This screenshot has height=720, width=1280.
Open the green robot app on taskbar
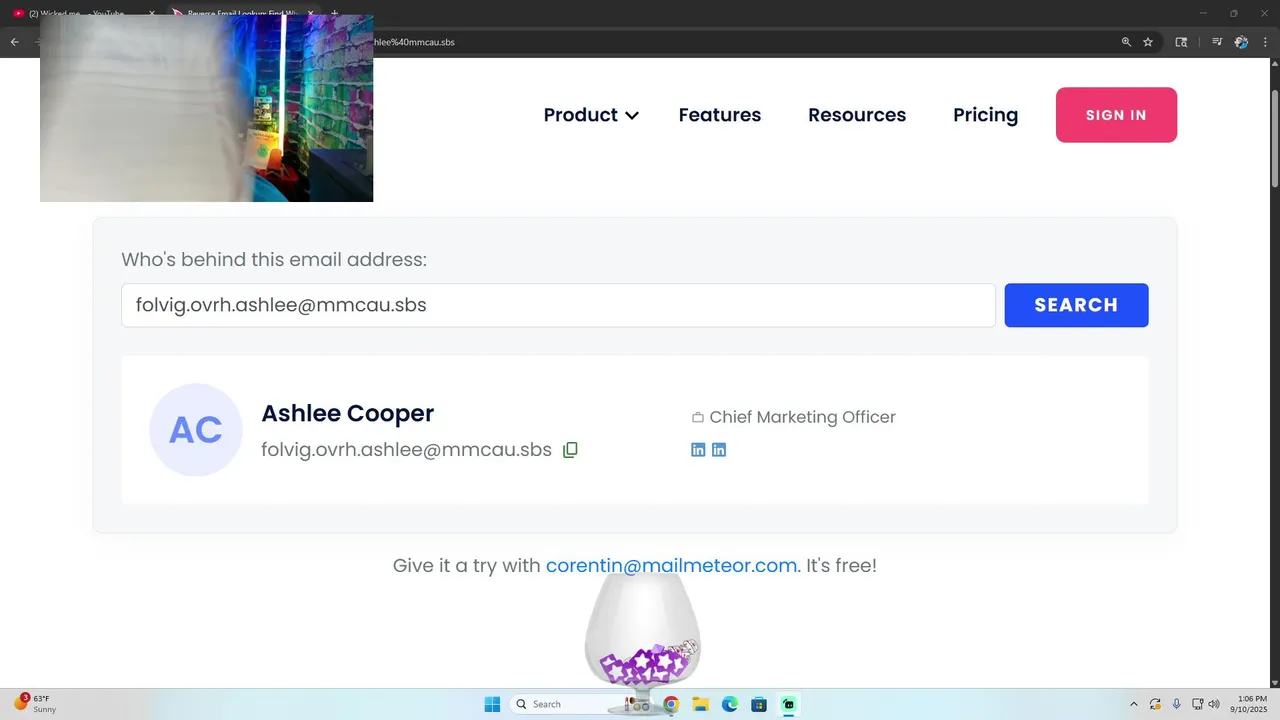[789, 704]
